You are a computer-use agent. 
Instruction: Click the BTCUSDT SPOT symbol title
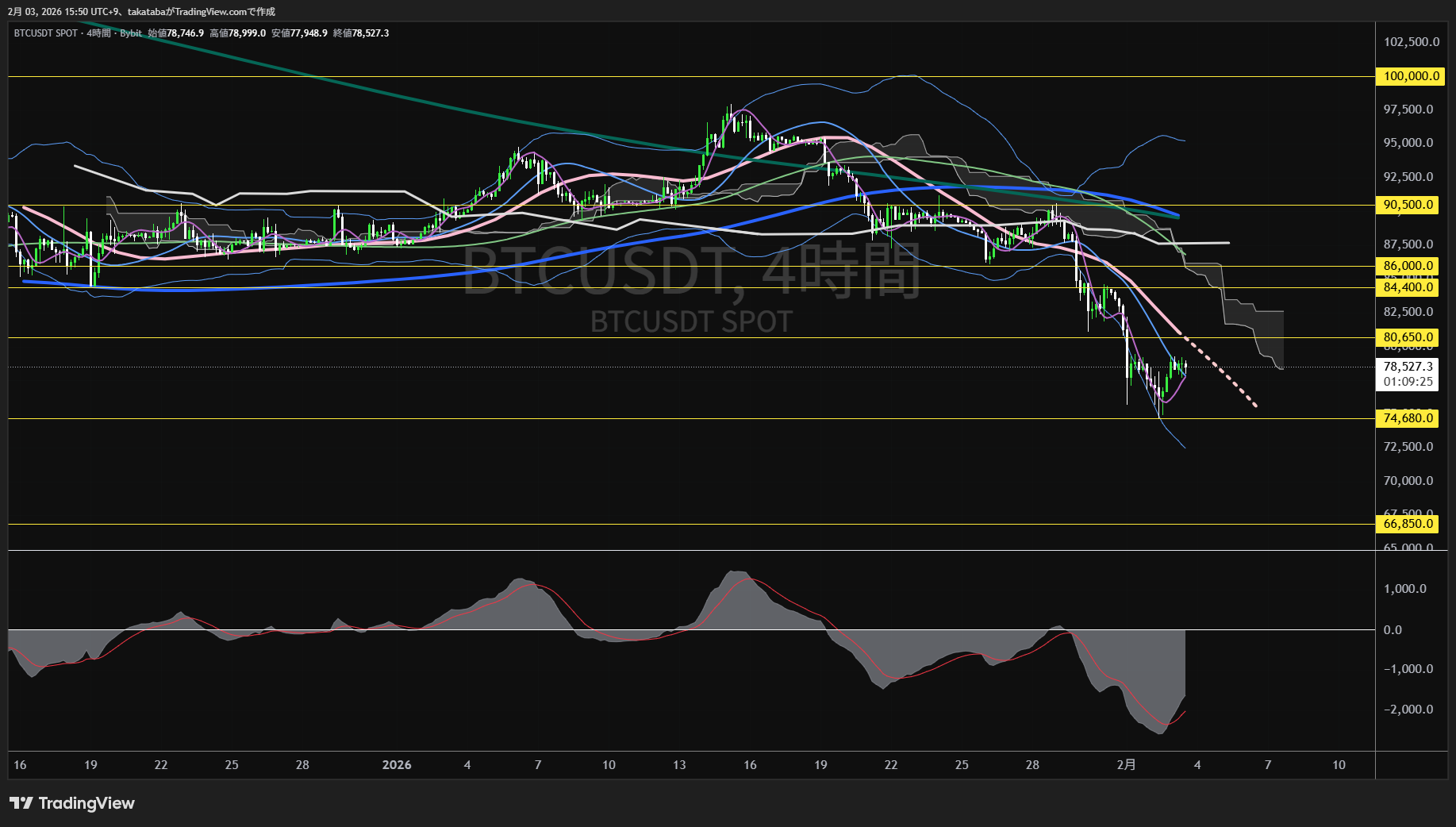click(x=46, y=33)
